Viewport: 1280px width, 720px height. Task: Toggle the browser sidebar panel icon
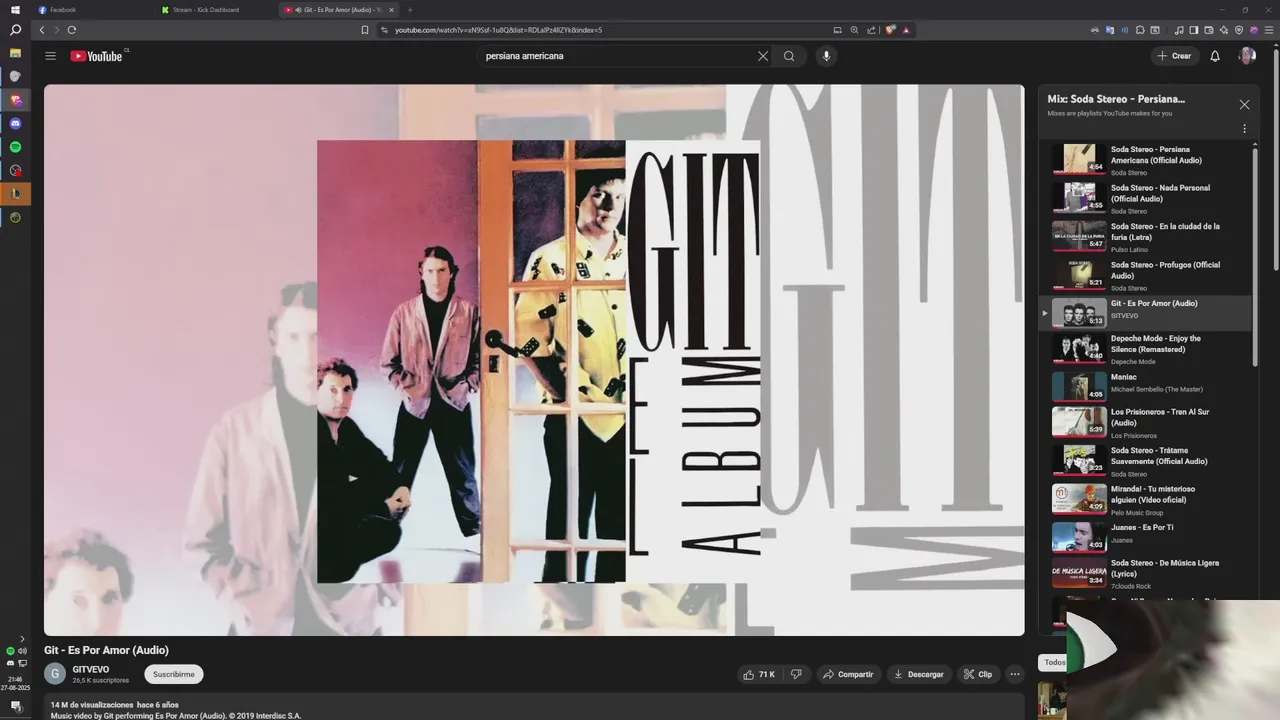(x=1194, y=30)
